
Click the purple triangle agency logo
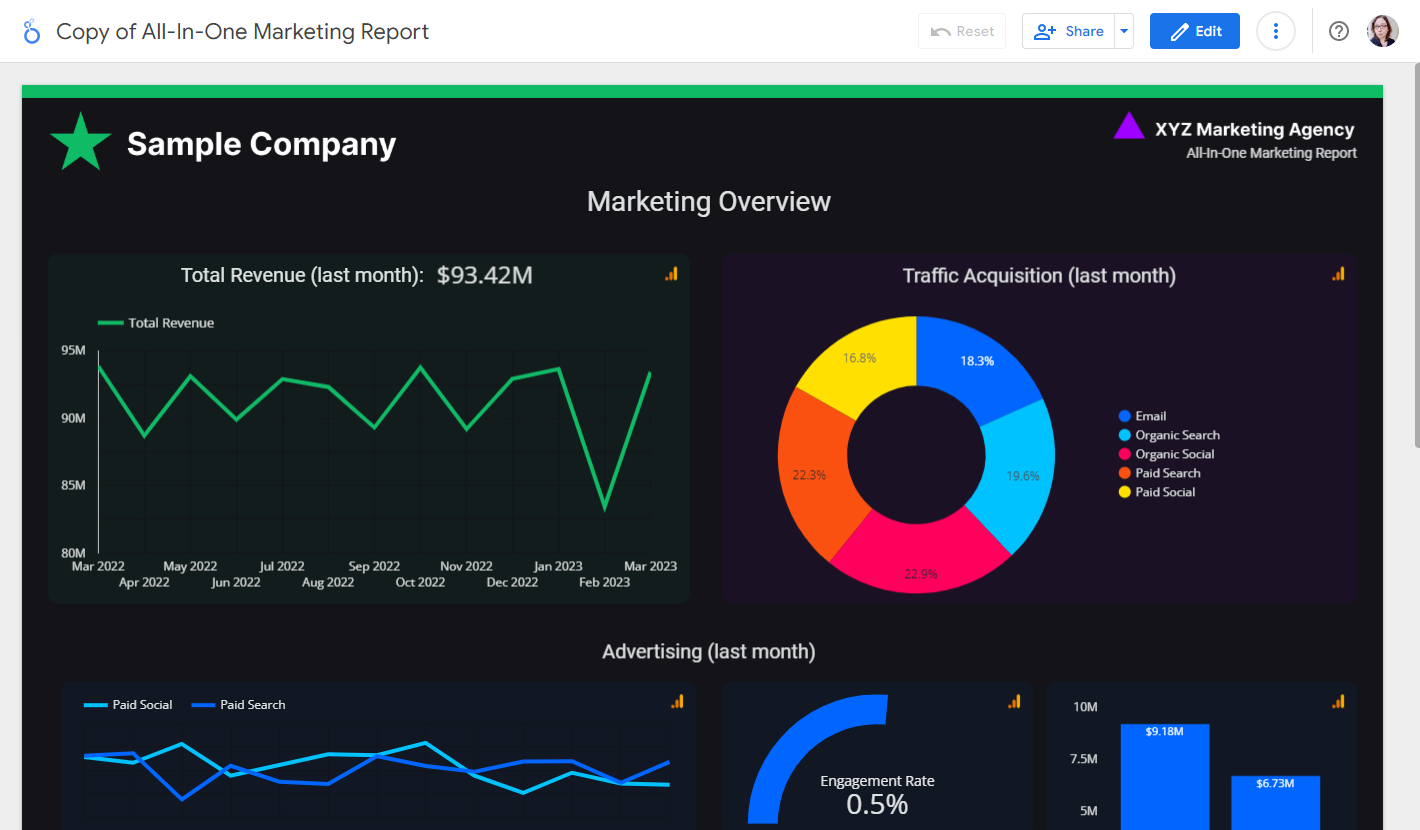click(1129, 127)
